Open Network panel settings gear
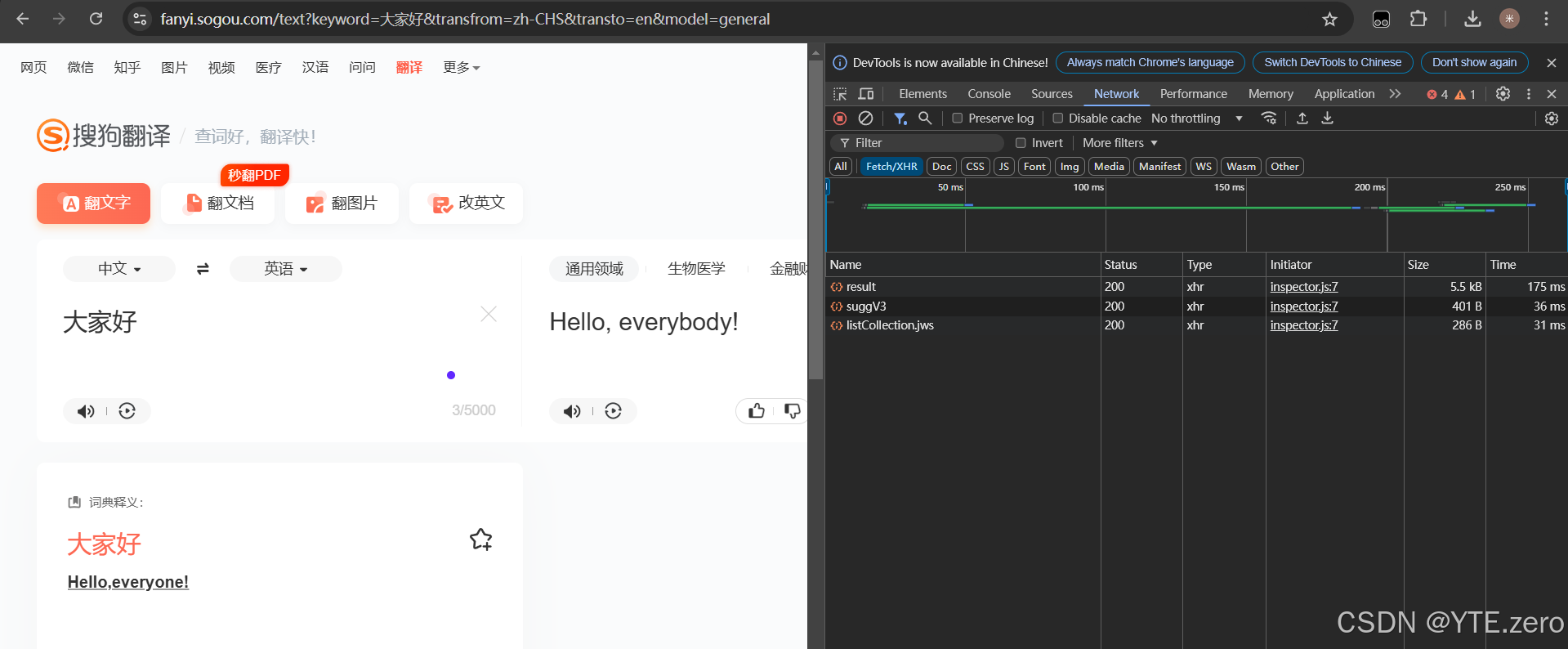The image size is (1568, 649). coord(1552,119)
